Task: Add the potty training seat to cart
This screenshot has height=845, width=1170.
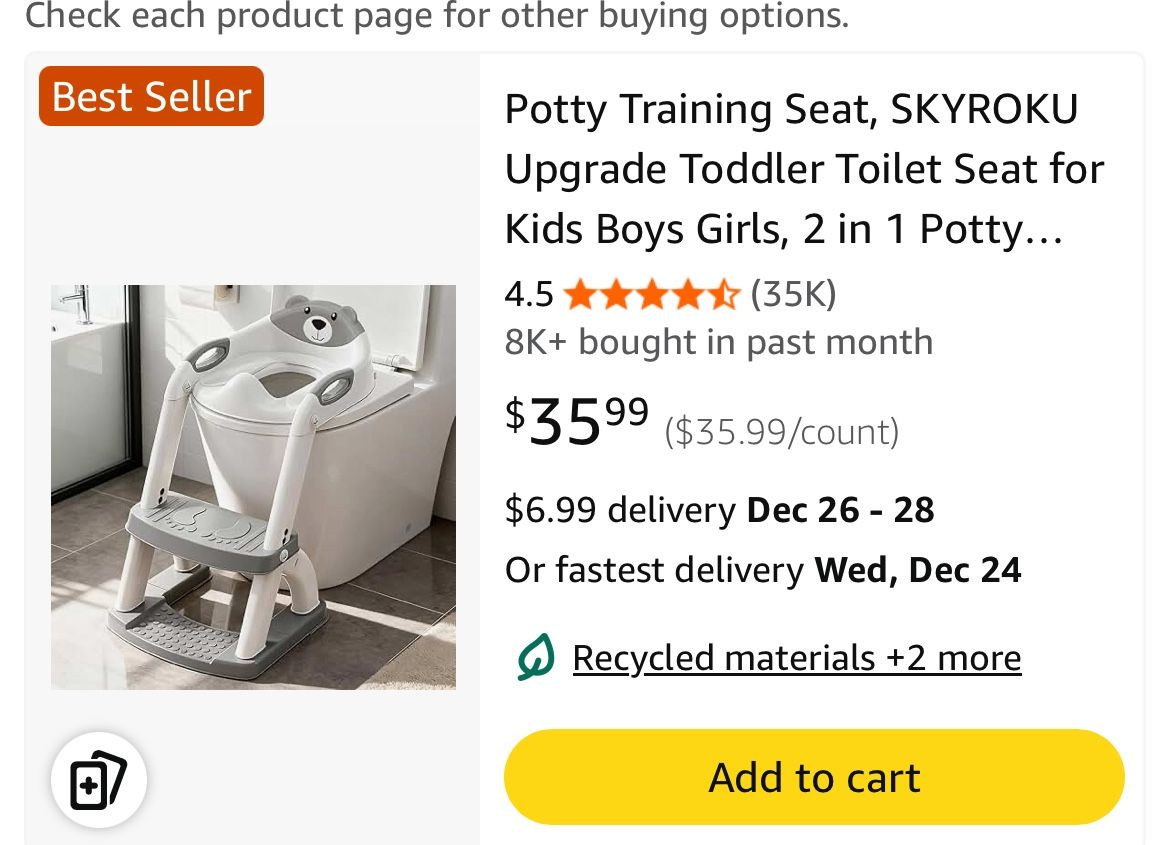Action: (814, 777)
